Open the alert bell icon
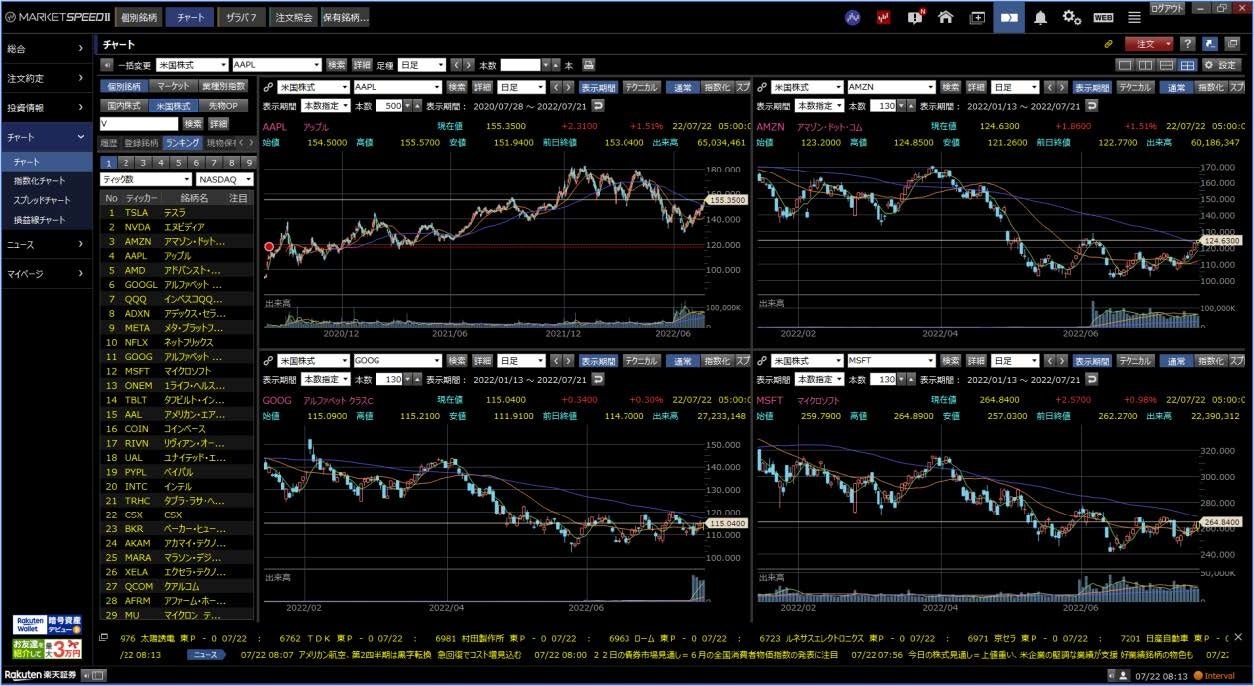This screenshot has width=1254, height=686. (1041, 17)
